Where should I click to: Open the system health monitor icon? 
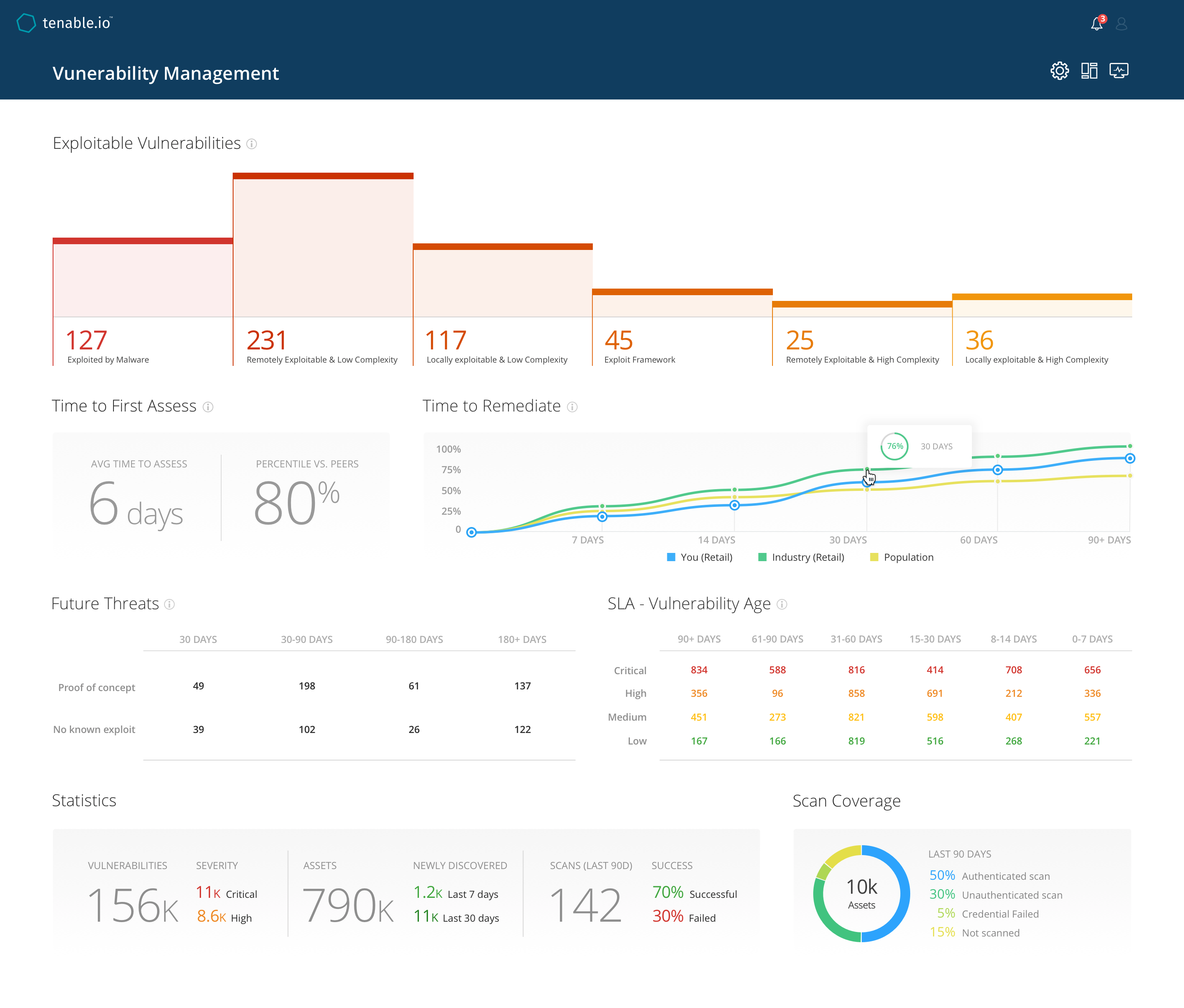(x=1119, y=70)
